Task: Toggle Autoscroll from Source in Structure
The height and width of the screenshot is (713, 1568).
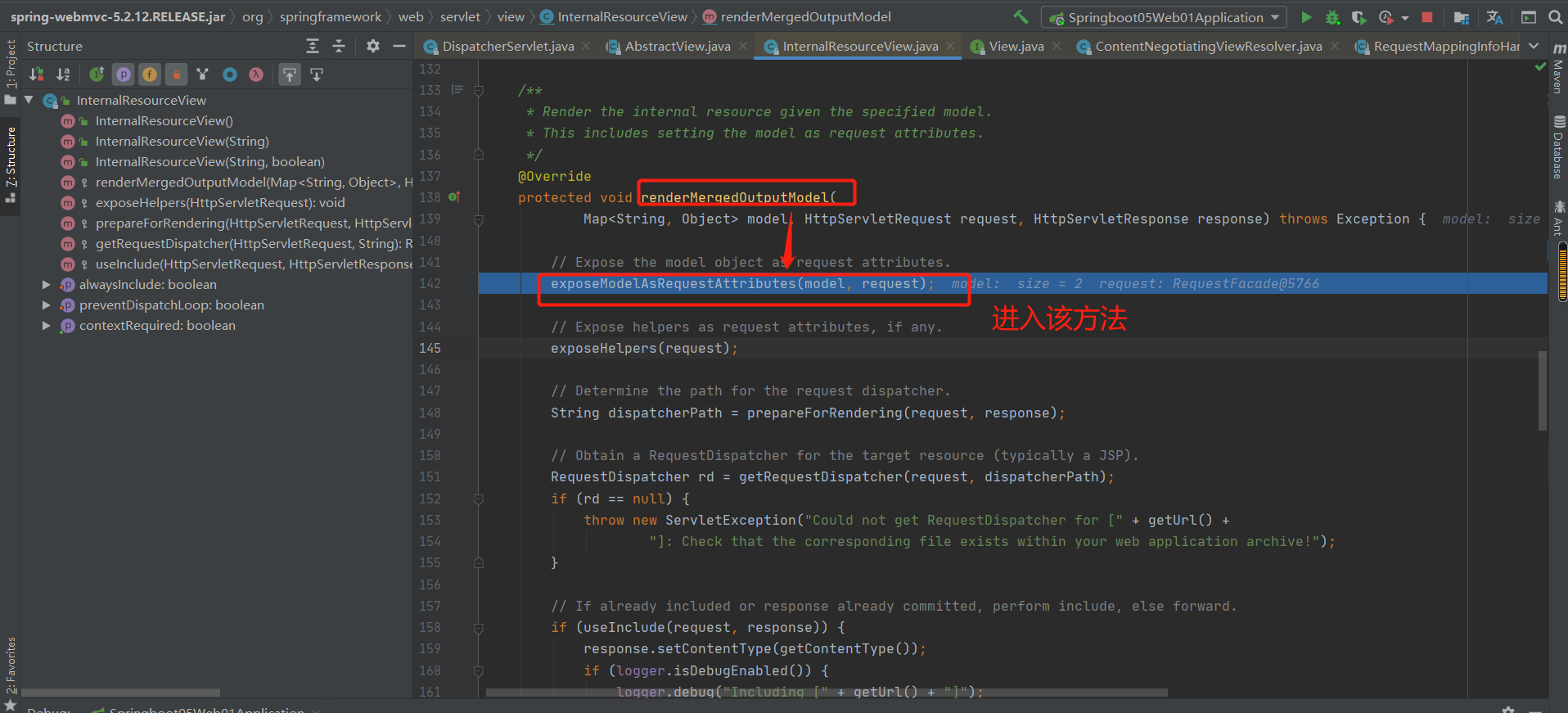Action: coord(317,74)
